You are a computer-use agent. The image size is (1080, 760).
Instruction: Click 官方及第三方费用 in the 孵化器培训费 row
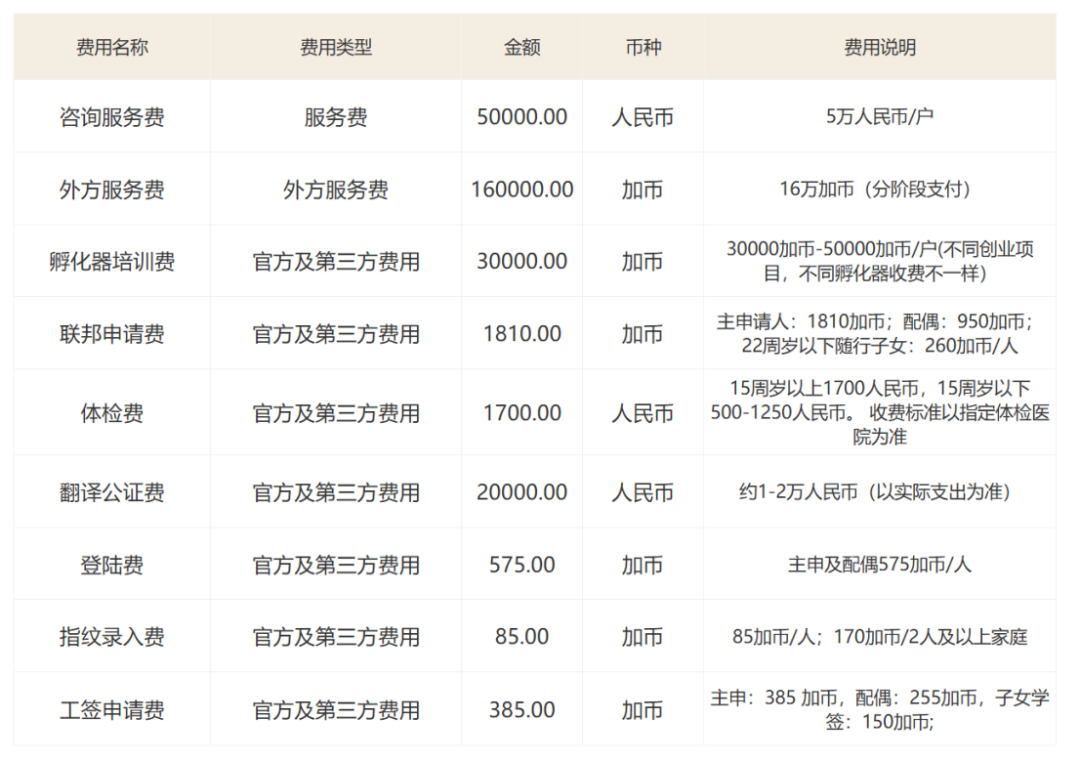click(335, 262)
